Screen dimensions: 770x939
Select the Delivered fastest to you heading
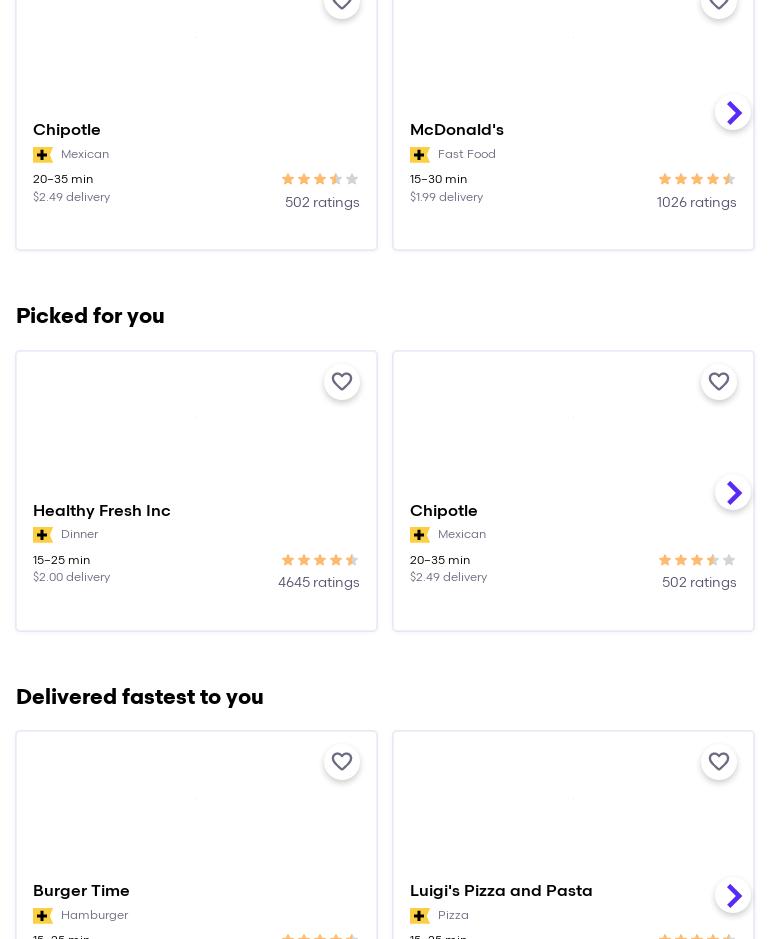point(140,697)
